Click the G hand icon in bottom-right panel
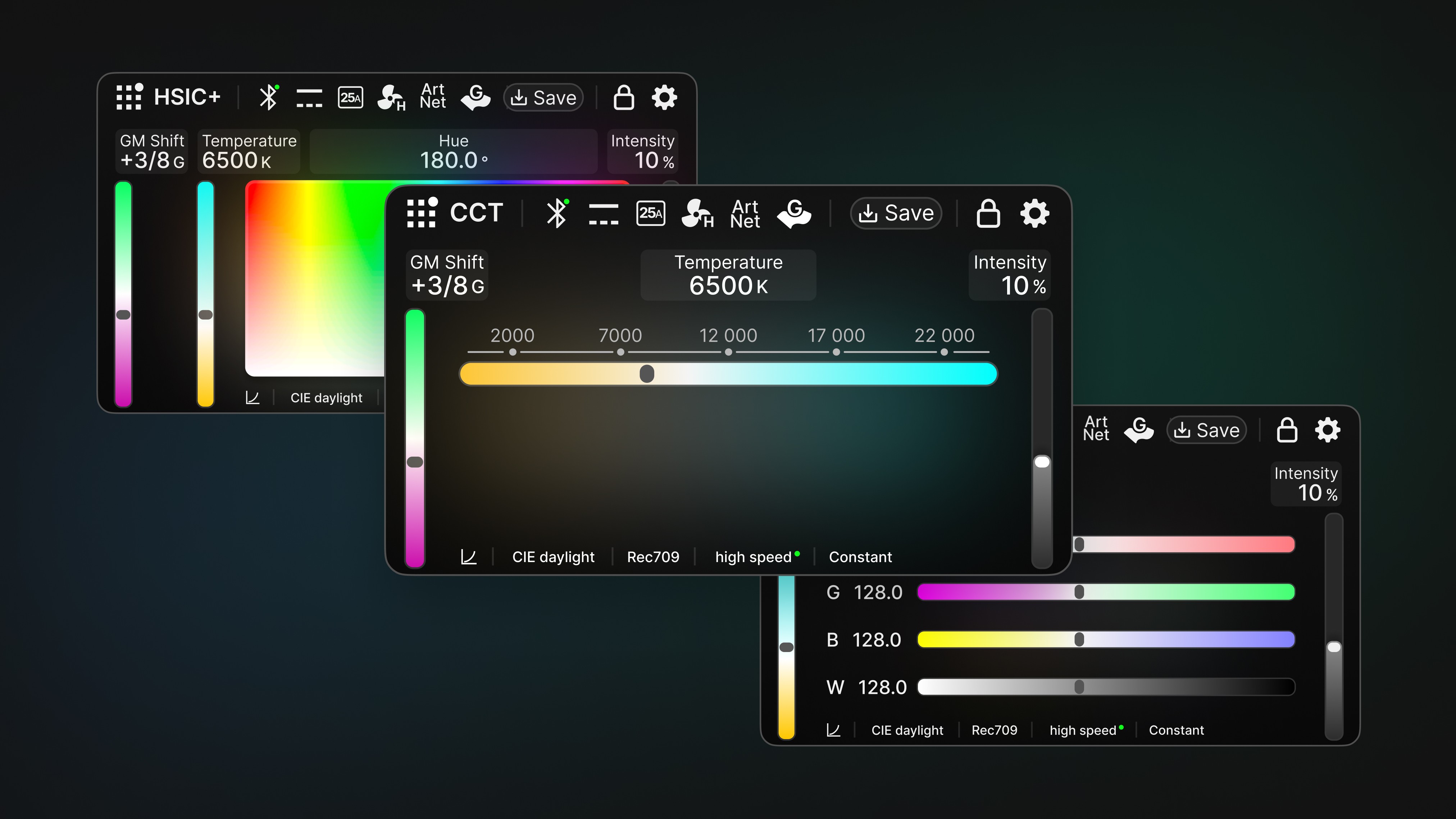 (1138, 430)
